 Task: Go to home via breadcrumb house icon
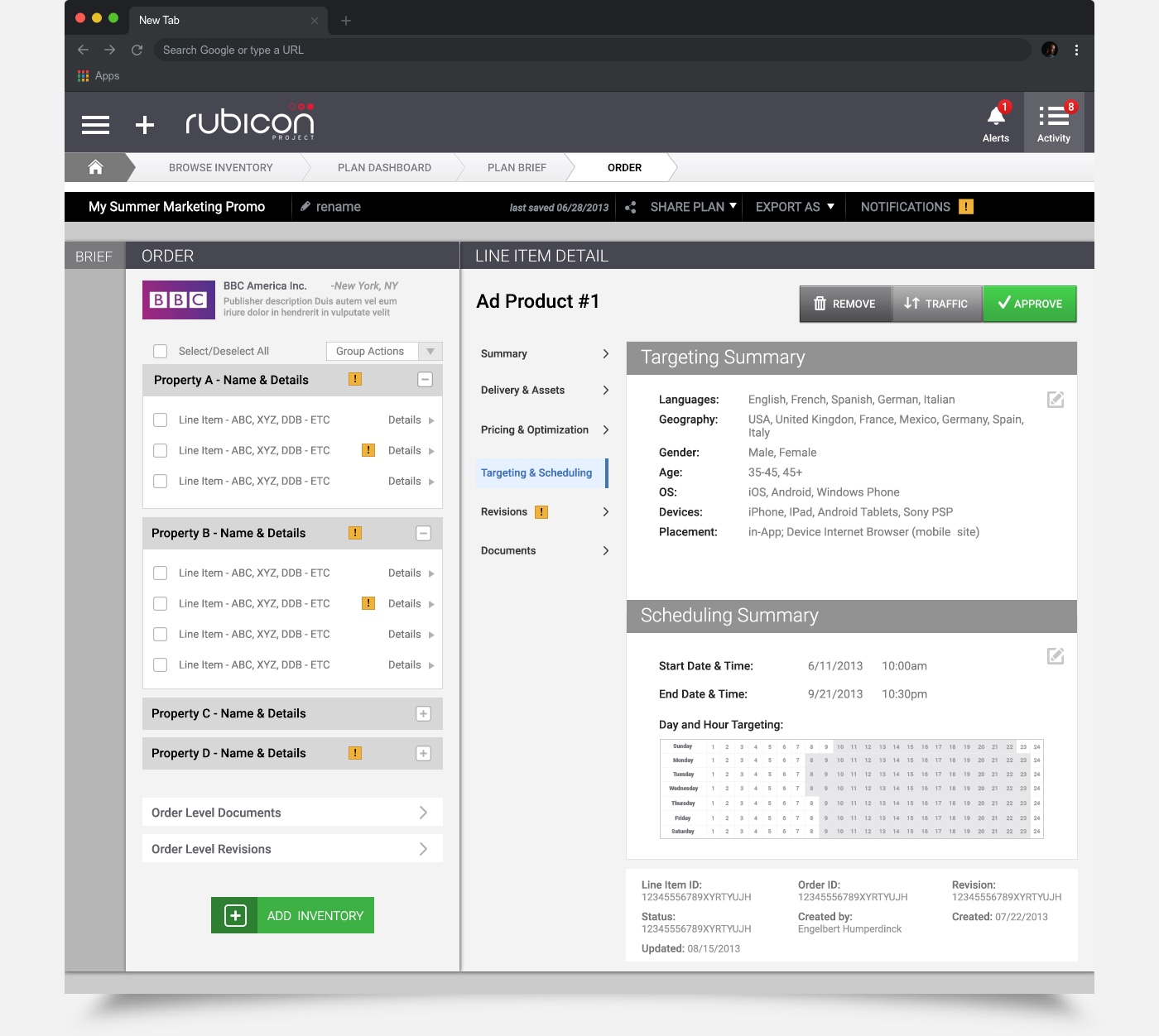point(96,167)
